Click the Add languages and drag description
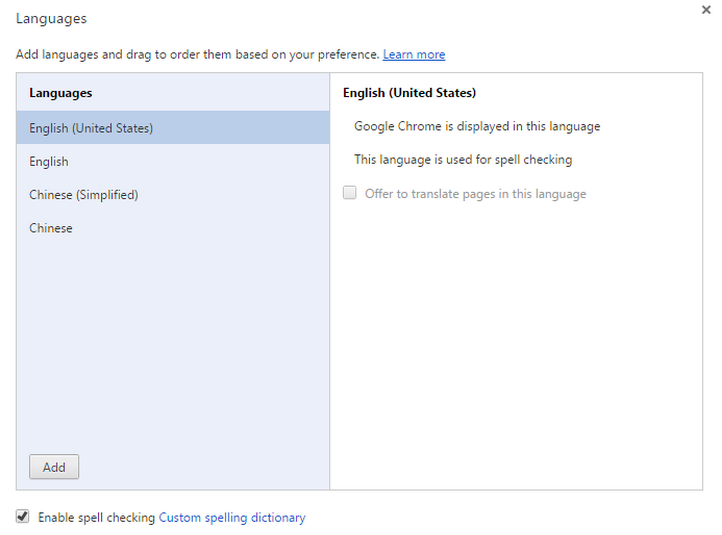This screenshot has width=722, height=535. pos(197,55)
